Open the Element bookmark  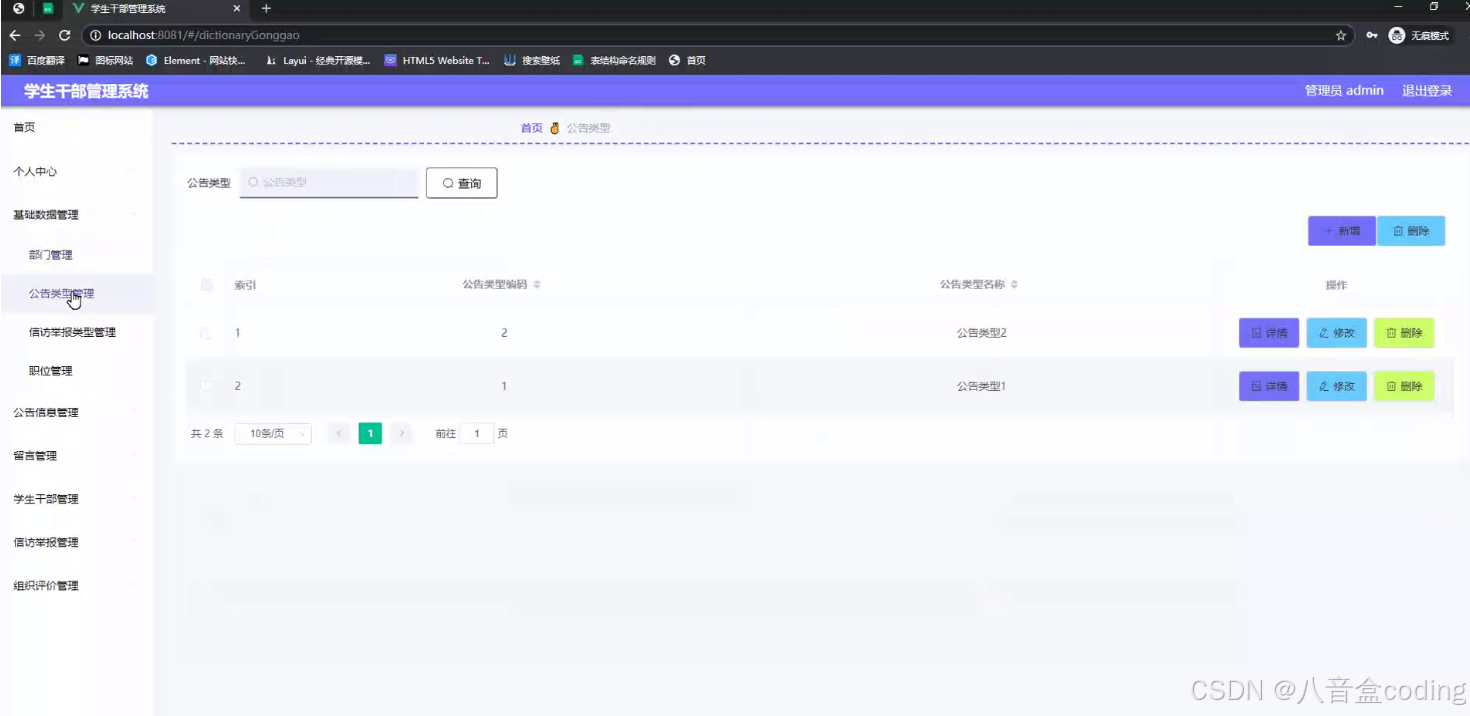pos(196,60)
